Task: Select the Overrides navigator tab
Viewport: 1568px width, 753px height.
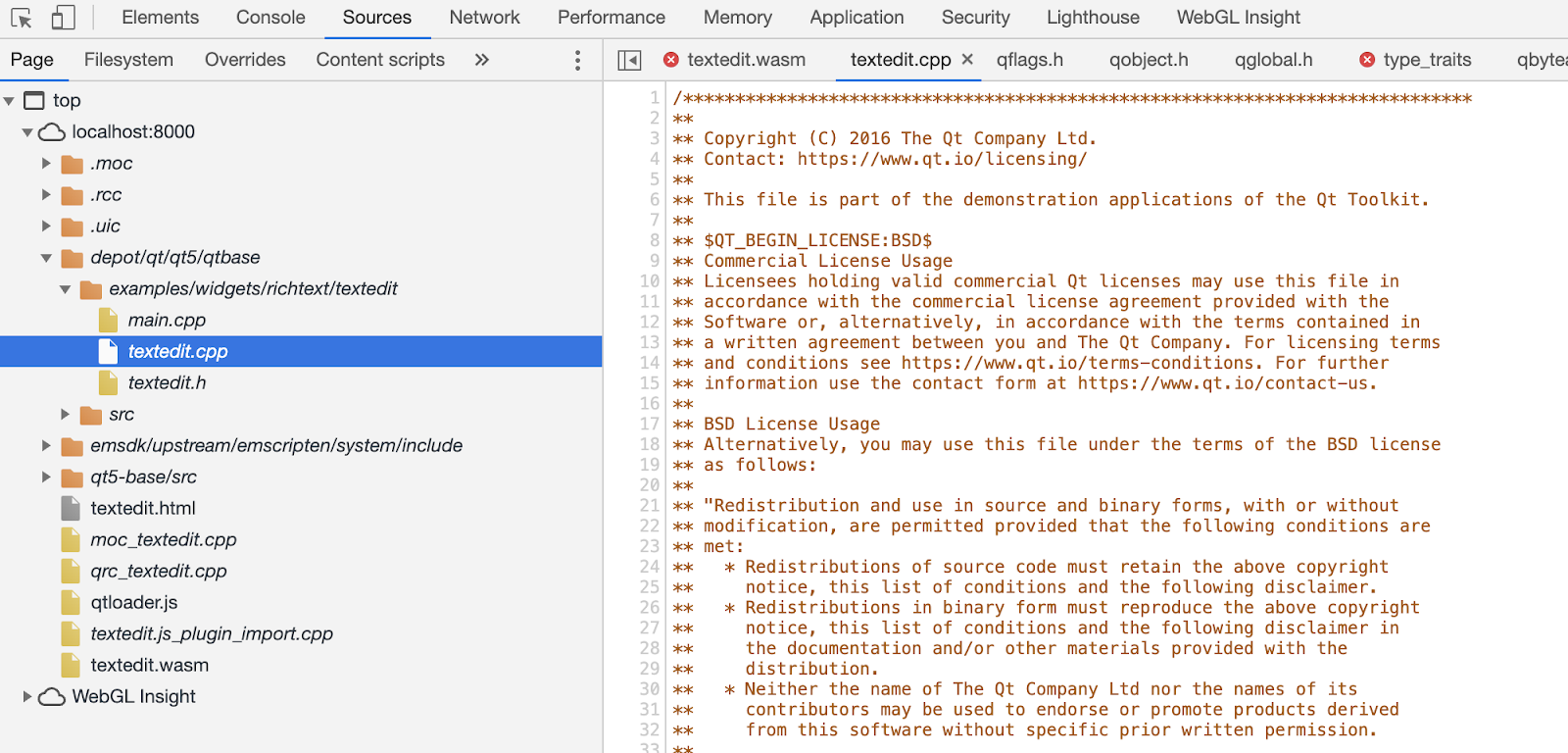Action: pos(245,60)
